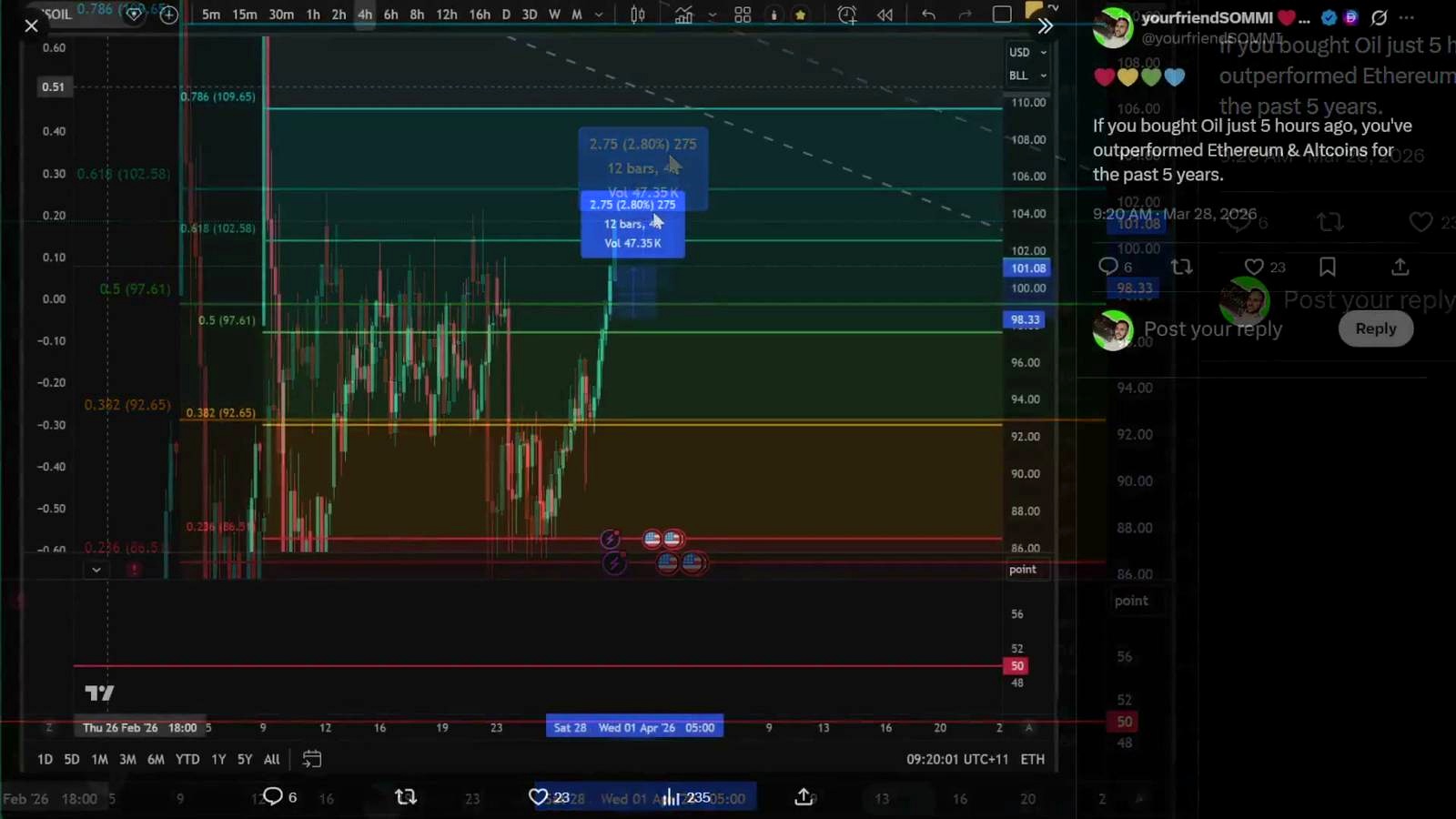The image size is (1456, 819).
Task: Set the date range to 1M
Action: [x=99, y=759]
